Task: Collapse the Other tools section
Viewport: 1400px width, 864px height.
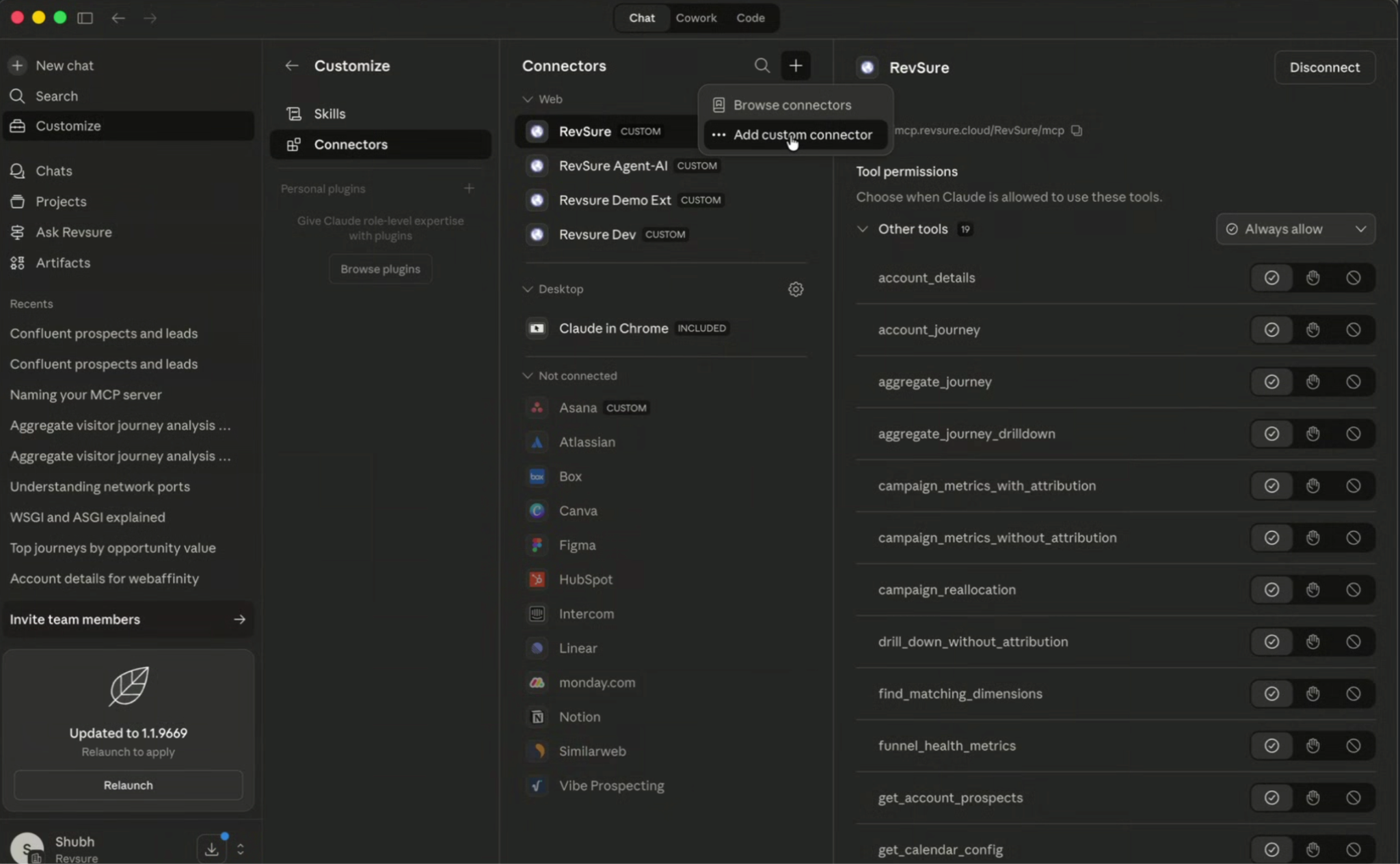Action: pos(863,229)
